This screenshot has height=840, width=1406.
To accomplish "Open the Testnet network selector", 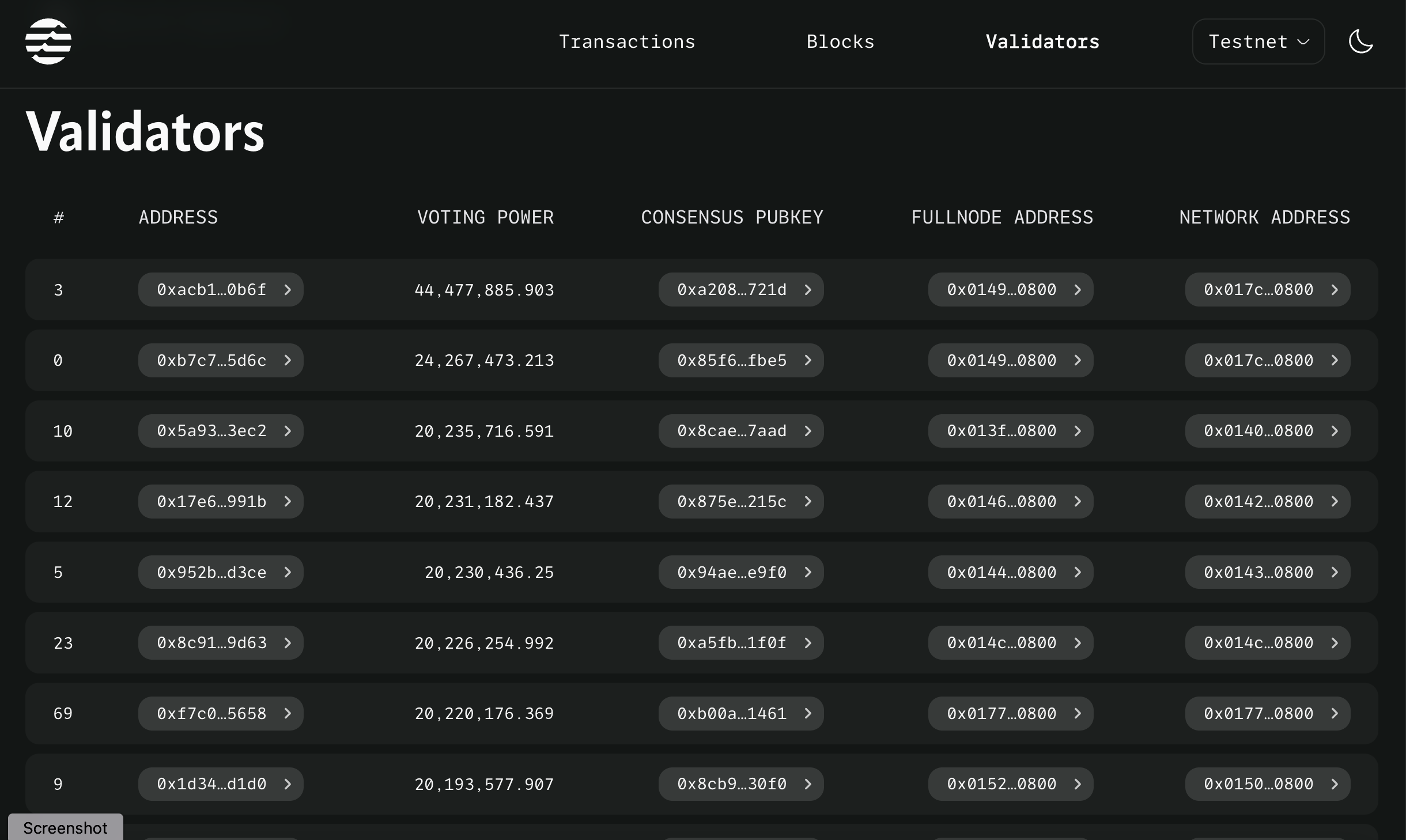I will 1257,41.
